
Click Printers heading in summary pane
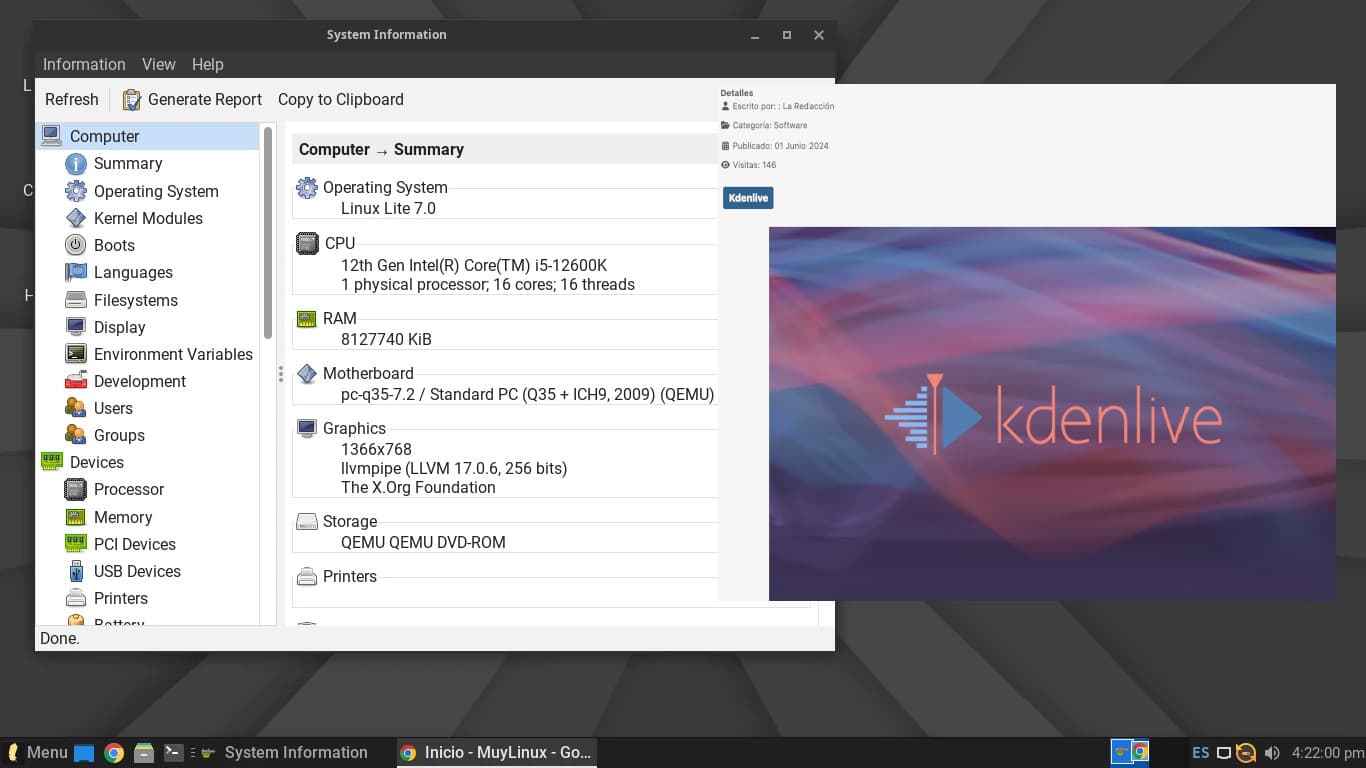click(350, 576)
